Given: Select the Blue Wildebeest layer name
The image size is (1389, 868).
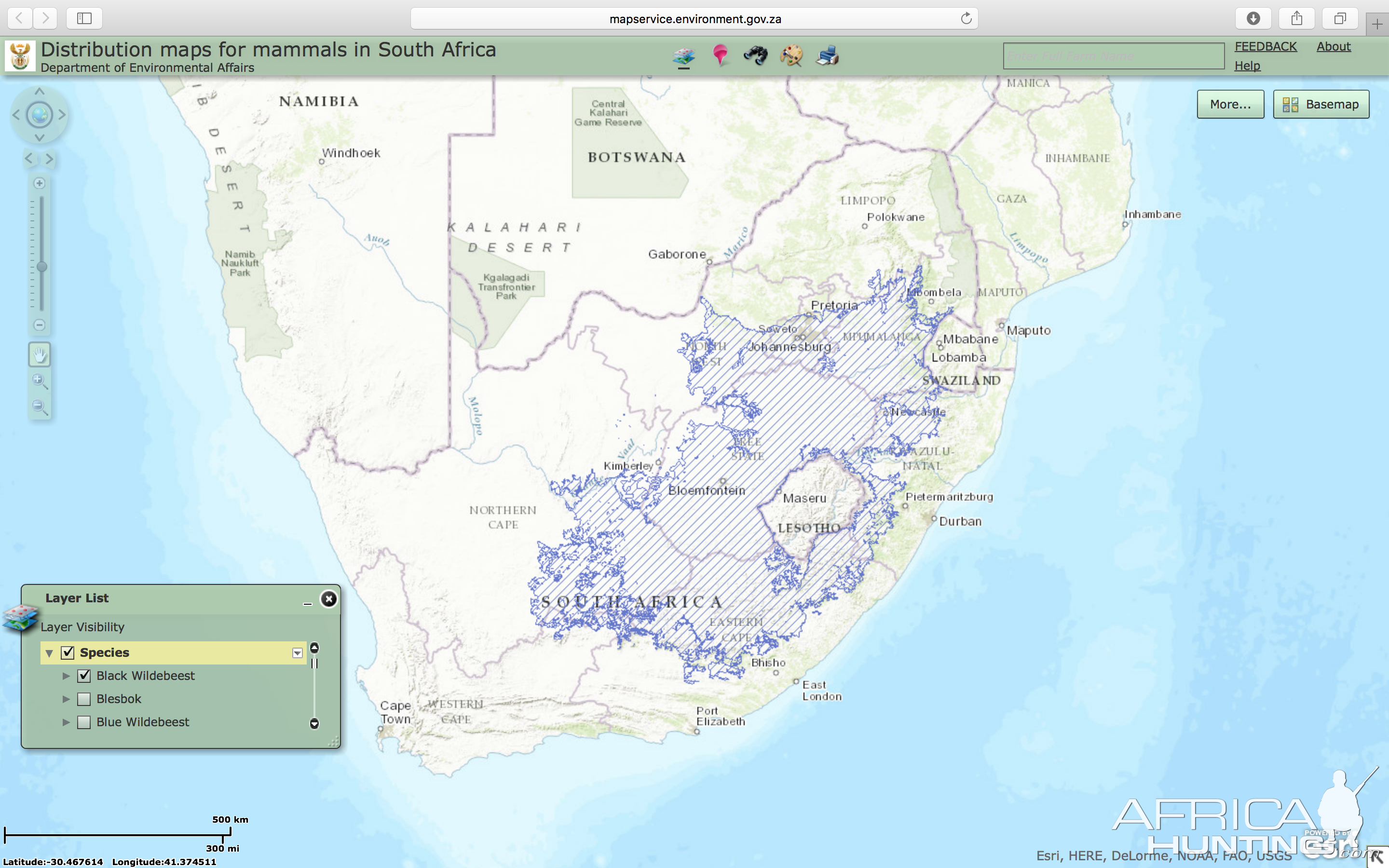Looking at the screenshot, I should (142, 722).
